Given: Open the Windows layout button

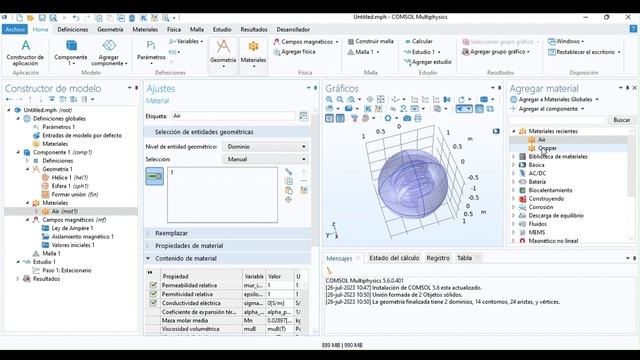Looking at the screenshot, I should tap(566, 41).
